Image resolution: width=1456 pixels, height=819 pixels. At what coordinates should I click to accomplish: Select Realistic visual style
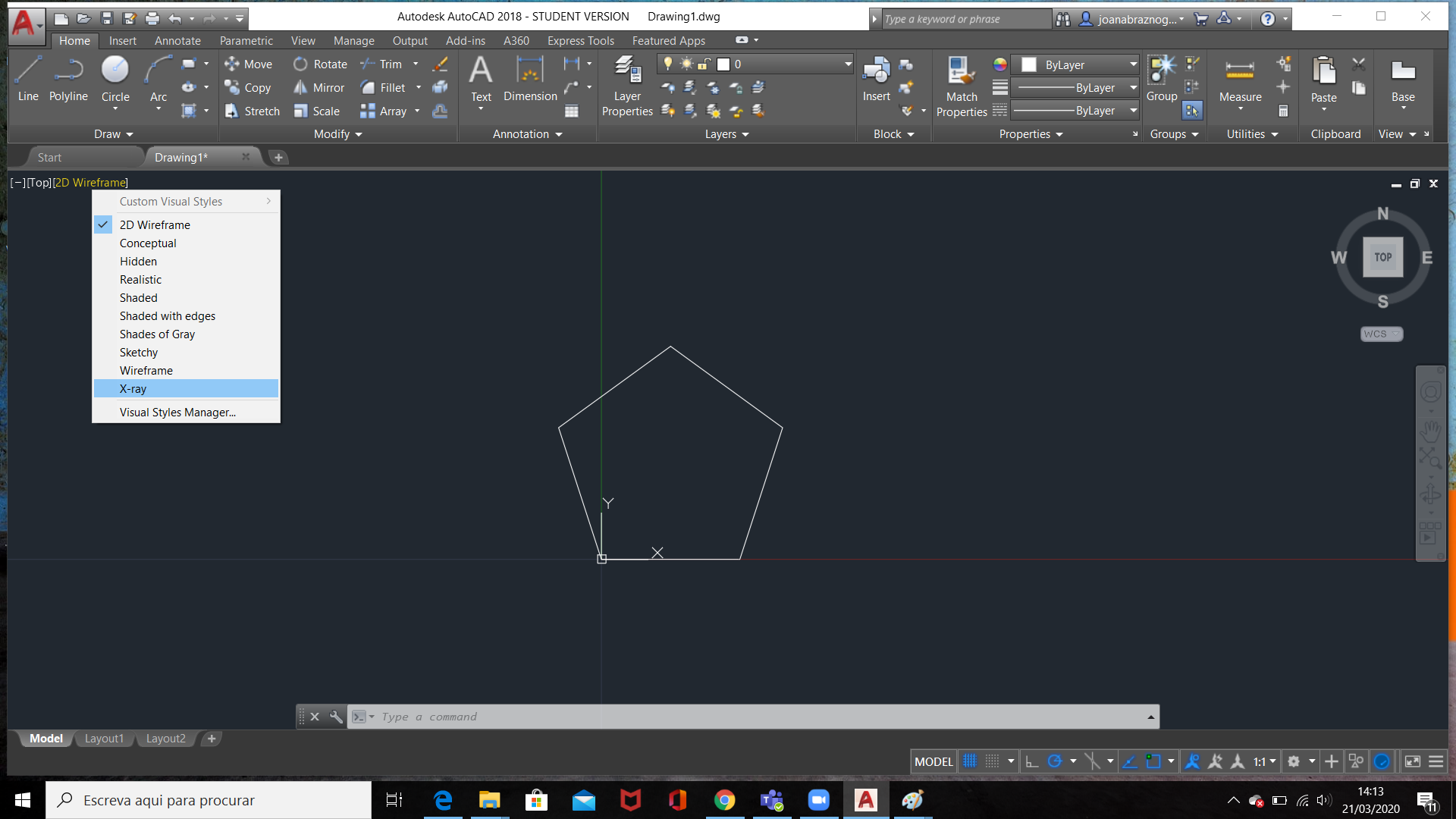pos(186,280)
